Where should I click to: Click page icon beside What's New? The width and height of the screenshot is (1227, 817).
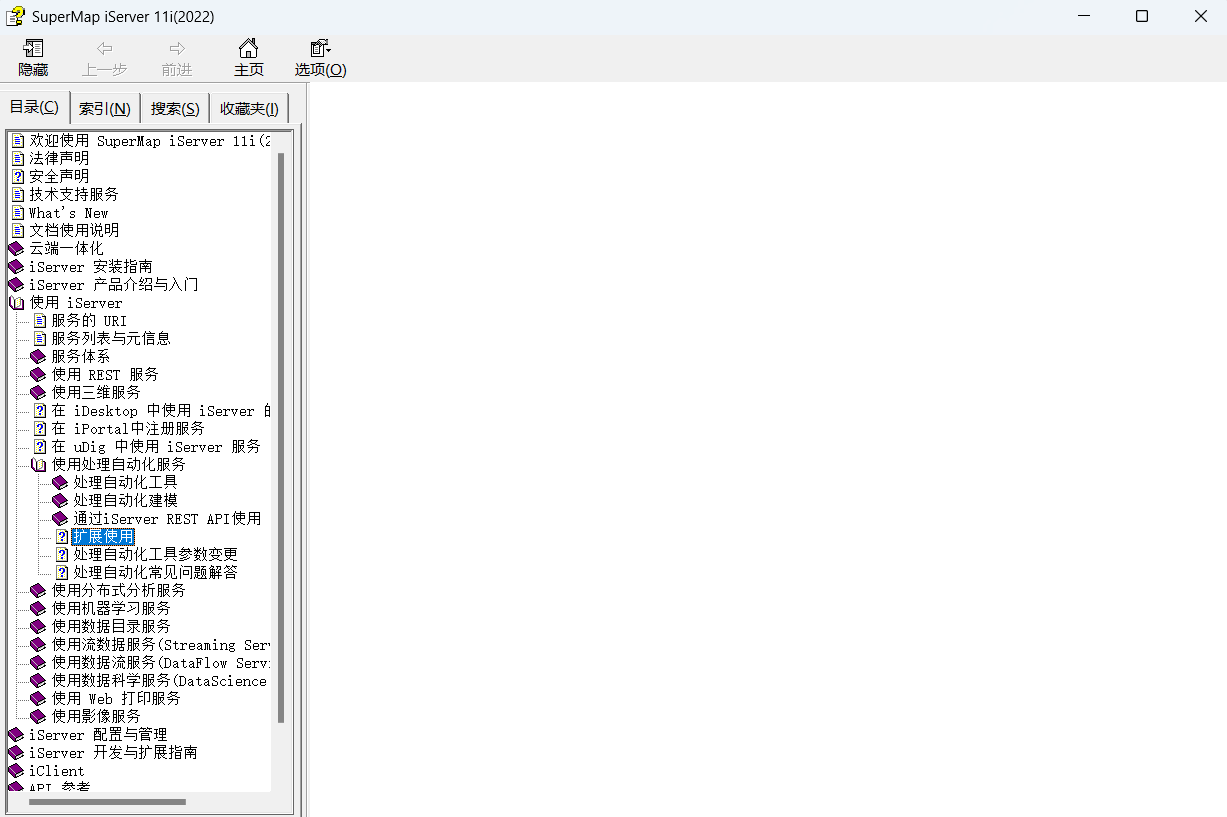tap(17, 212)
